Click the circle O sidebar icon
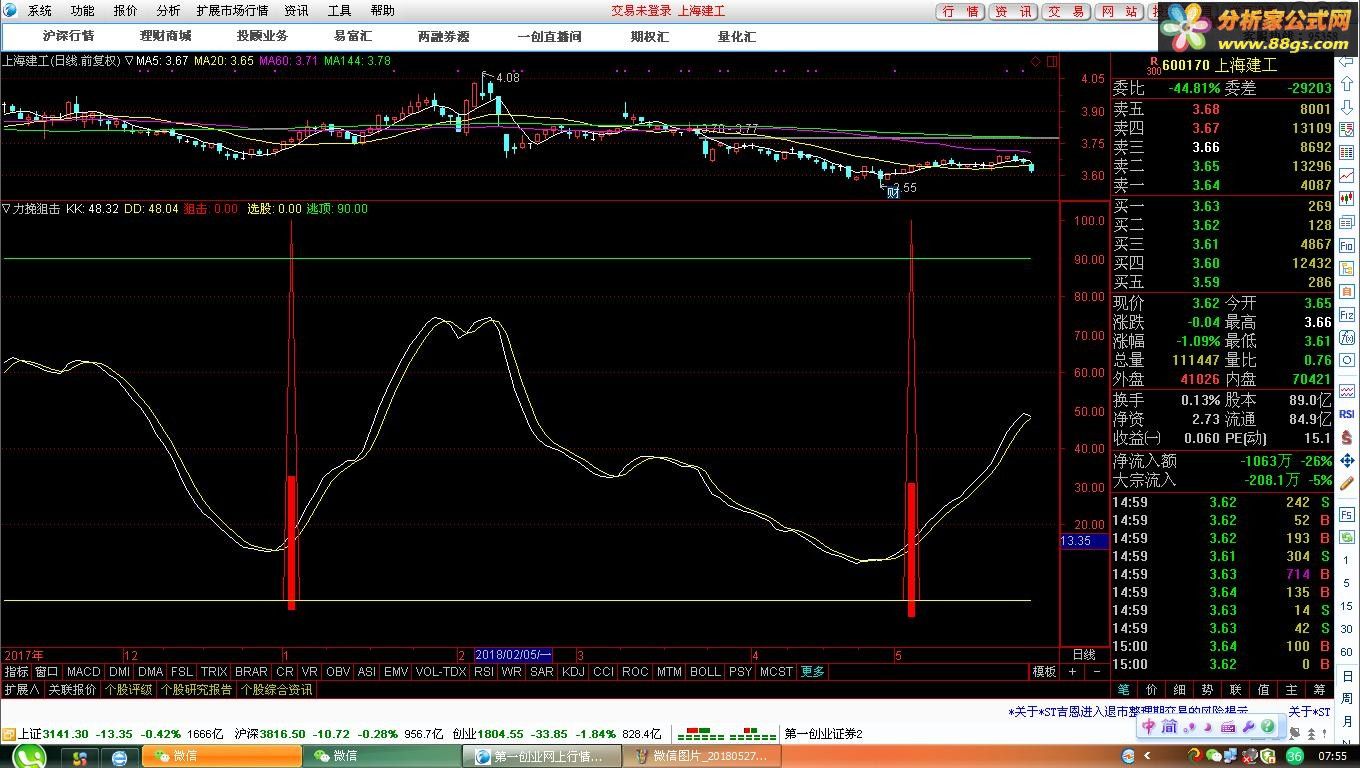The width and height of the screenshot is (1360, 768). 1346,360
